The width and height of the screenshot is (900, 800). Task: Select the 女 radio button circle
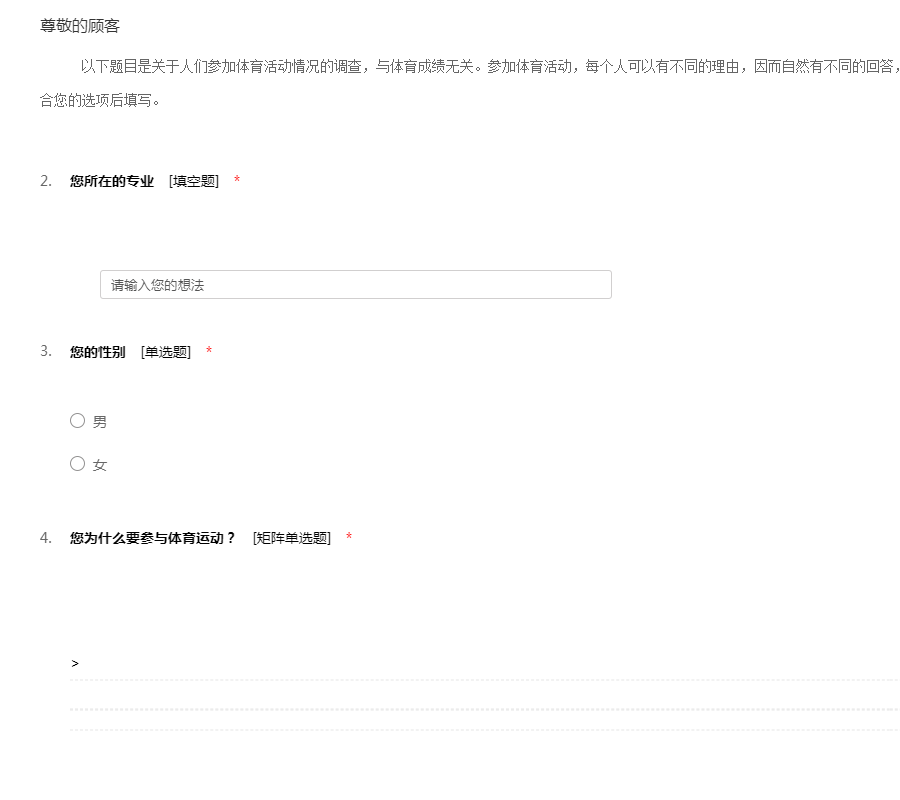point(77,464)
